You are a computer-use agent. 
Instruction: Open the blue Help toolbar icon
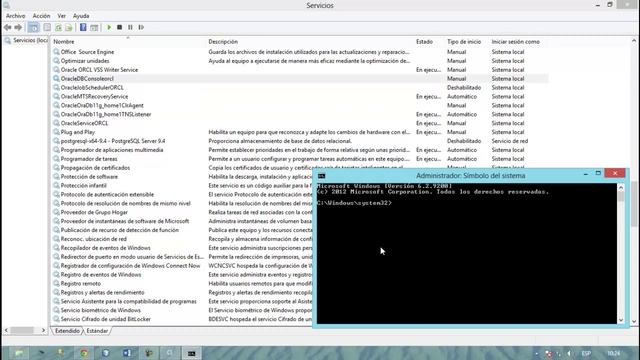pos(83,27)
